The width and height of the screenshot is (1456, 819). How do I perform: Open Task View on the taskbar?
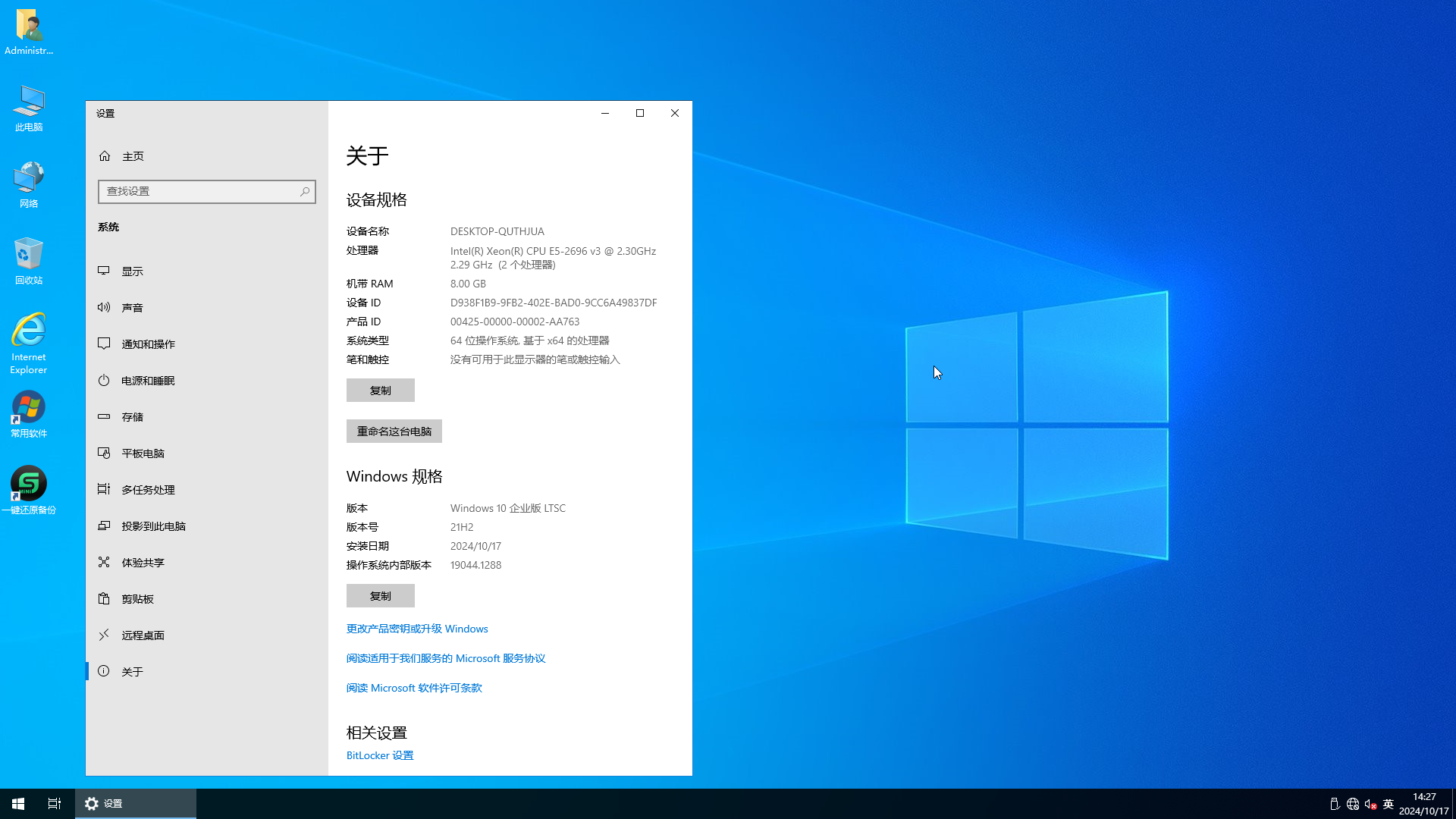tap(55, 804)
